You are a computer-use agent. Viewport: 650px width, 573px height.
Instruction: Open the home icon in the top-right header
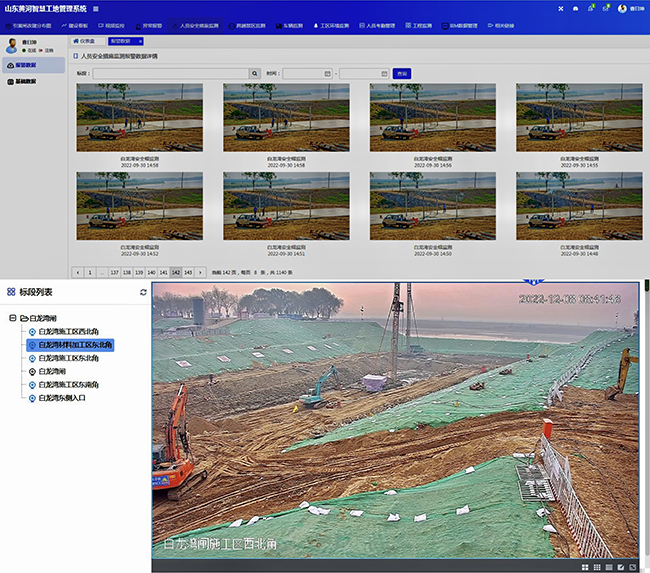[575, 9]
